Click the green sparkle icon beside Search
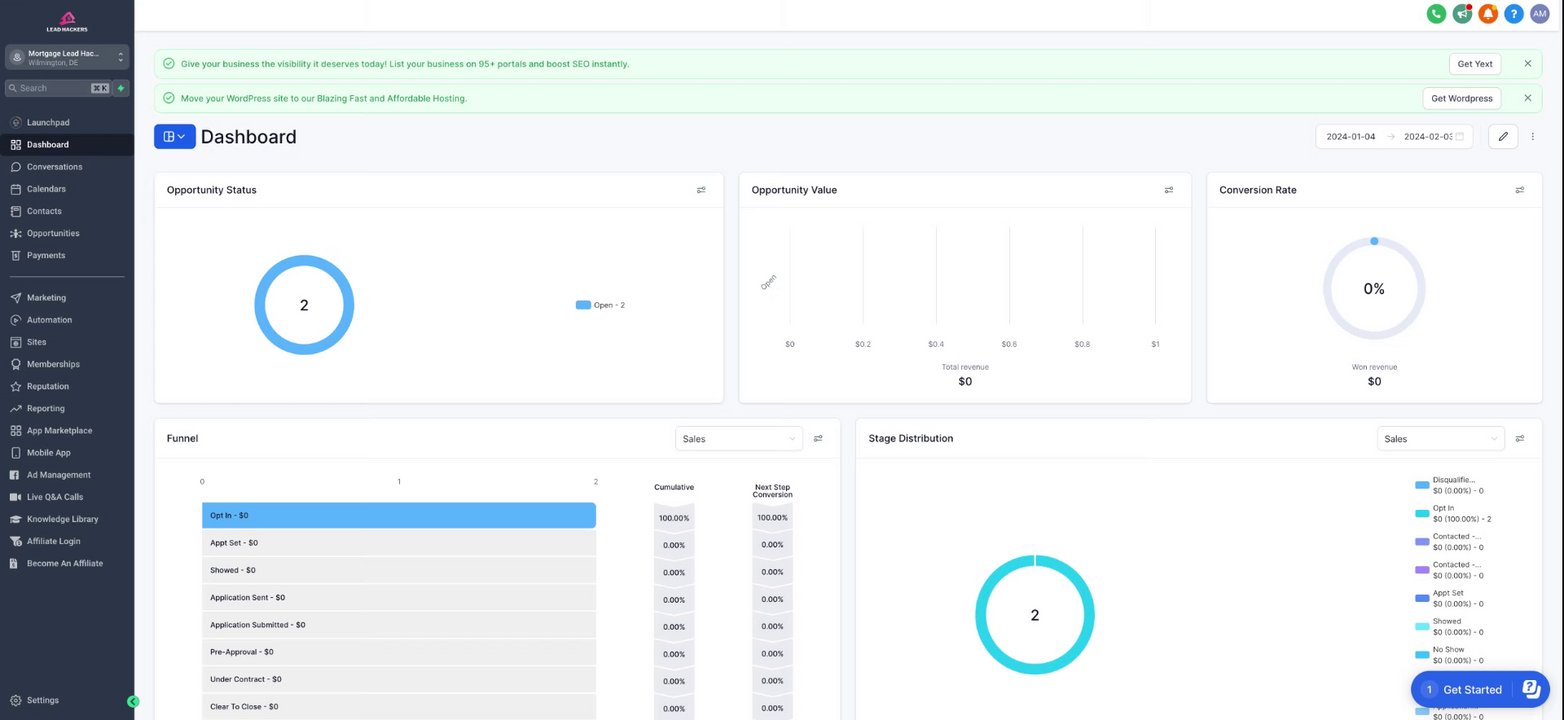 (x=121, y=88)
